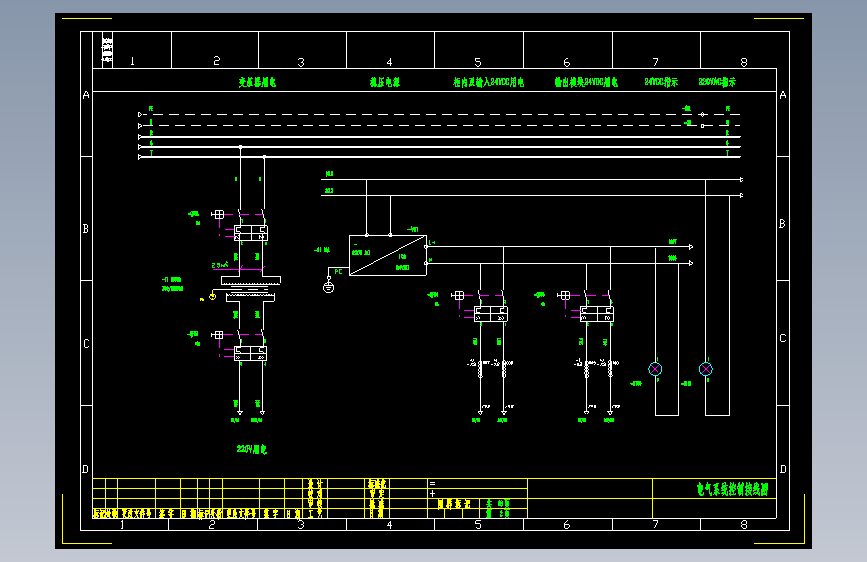This screenshot has width=867, height=562.
Task: Click the 2.5mm² wire size annotation
Action: (220, 266)
